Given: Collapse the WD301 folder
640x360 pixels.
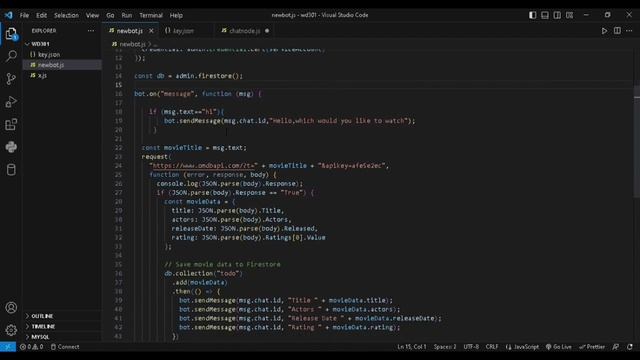Looking at the screenshot, I should [40, 44].
